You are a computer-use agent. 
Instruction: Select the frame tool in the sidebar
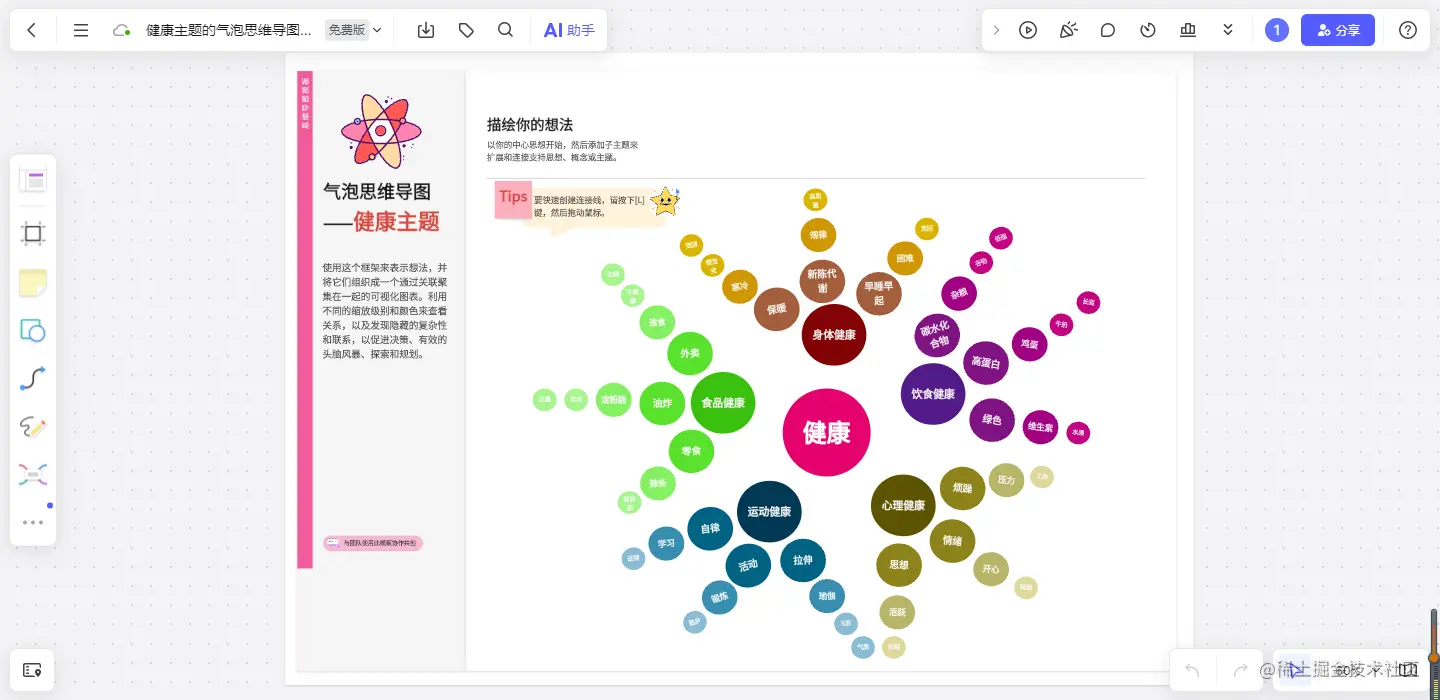click(x=33, y=233)
